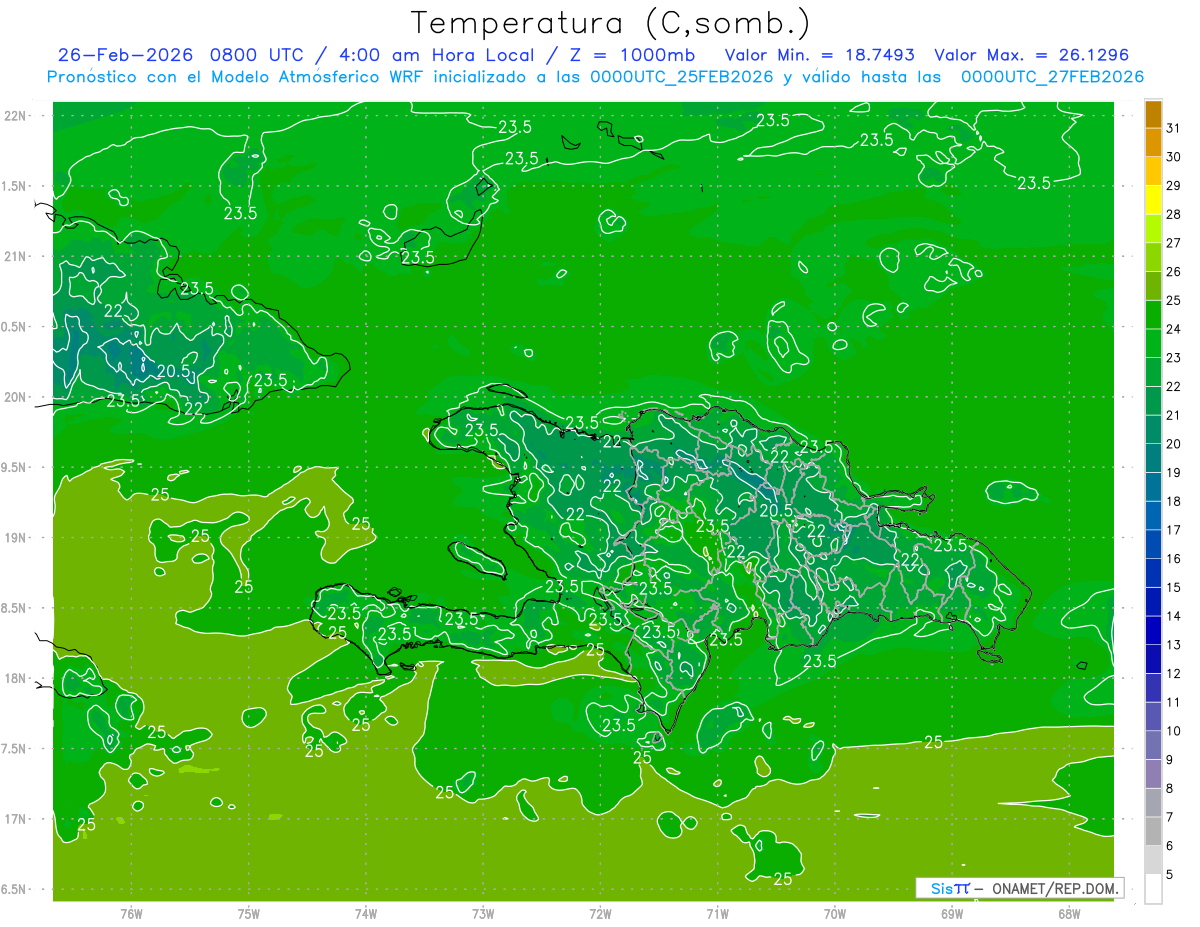Pick the legend swatch between 24 and 25
Image resolution: width=1200 pixels, height=927 pixels.
pyautogui.click(x=1153, y=315)
